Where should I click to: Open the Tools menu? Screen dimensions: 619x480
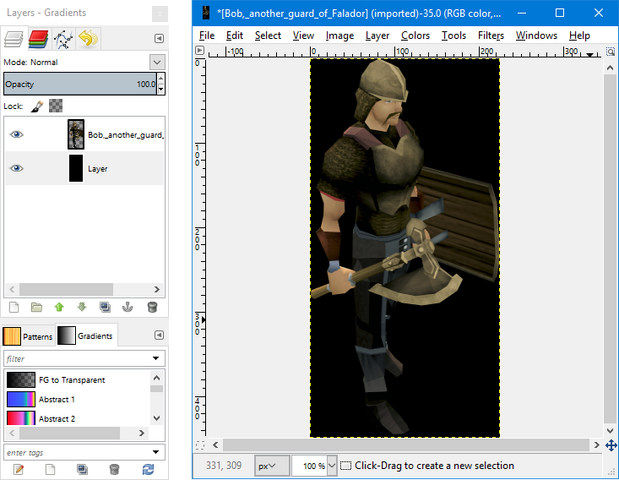coord(454,36)
